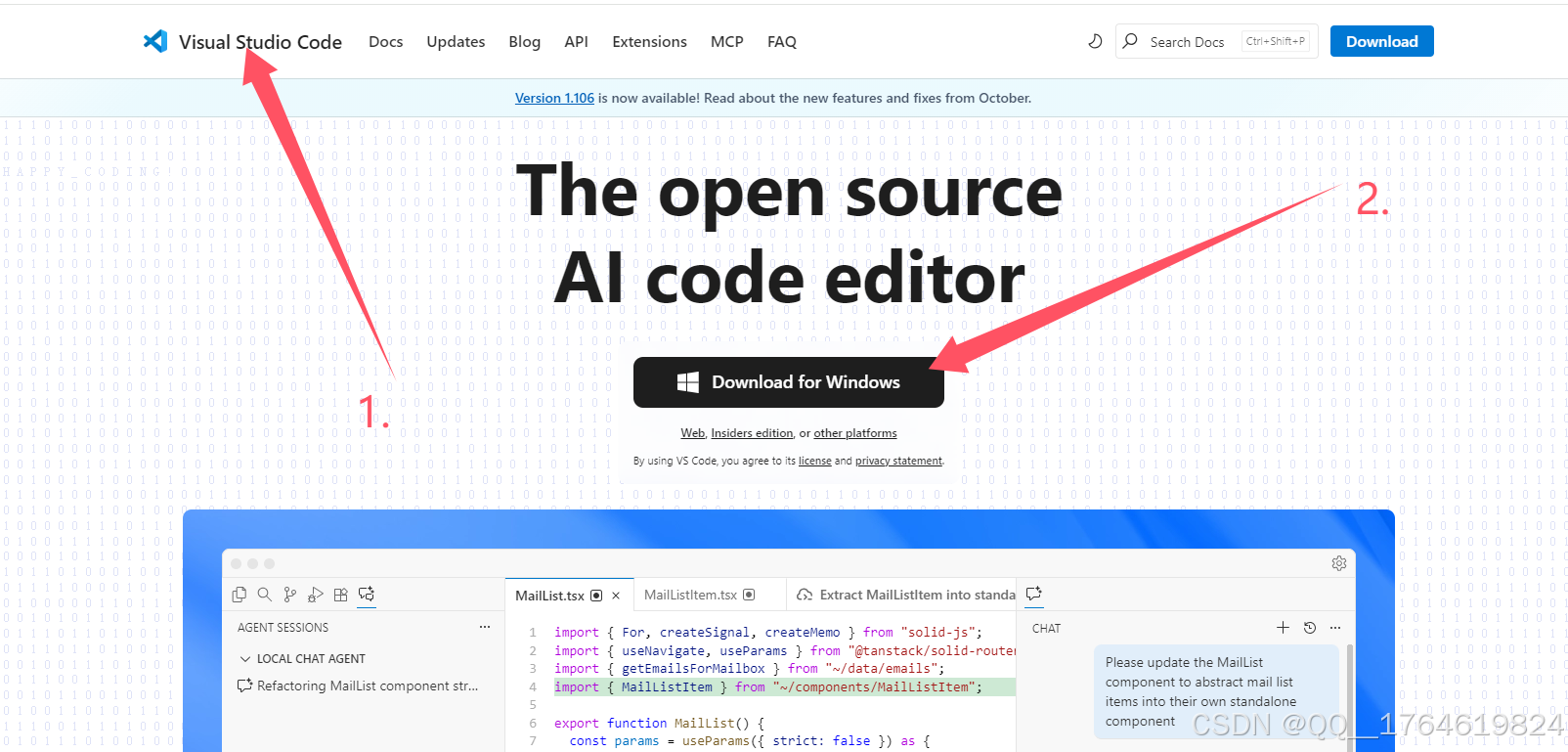This screenshot has height=752, width=1568.
Task: Open the Agent Sessions chat icon
Action: coord(367,595)
